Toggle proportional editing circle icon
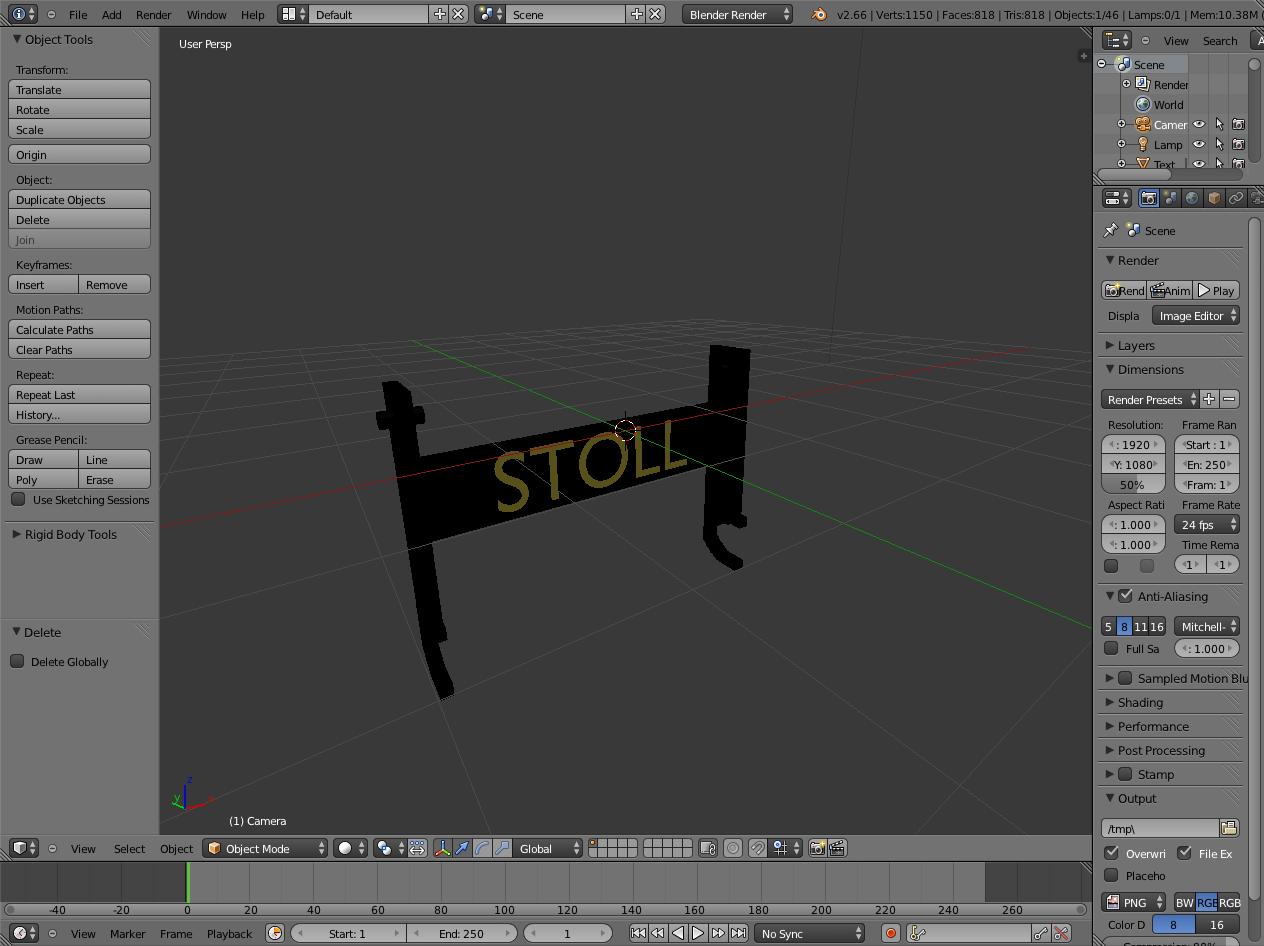 tap(733, 848)
